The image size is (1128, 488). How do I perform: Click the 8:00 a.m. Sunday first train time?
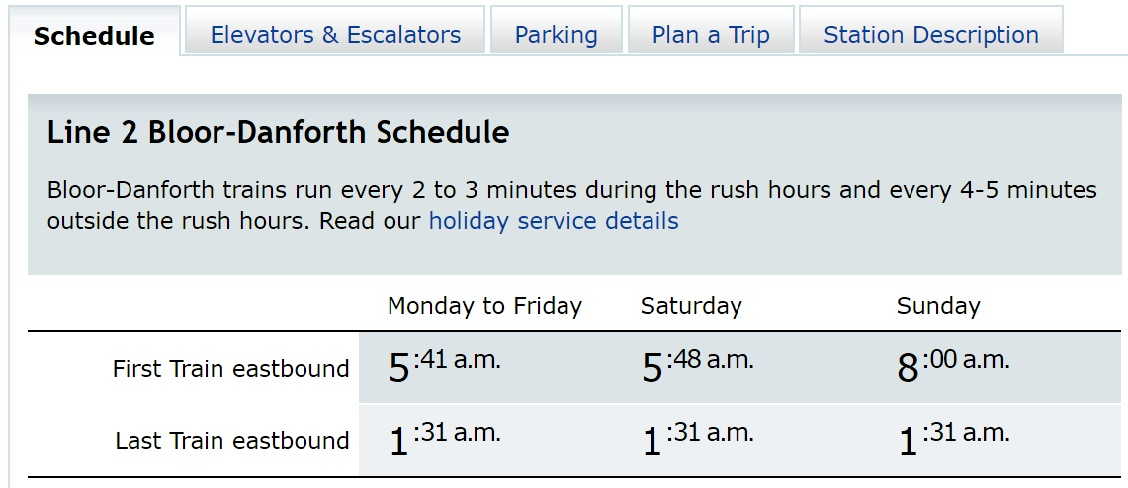click(953, 366)
